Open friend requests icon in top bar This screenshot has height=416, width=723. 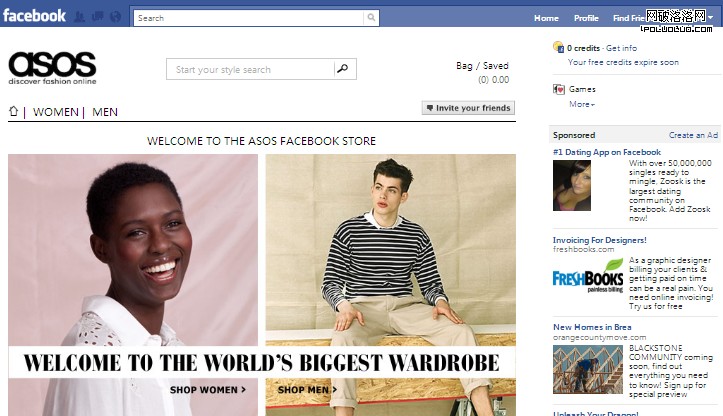[x=79, y=17]
